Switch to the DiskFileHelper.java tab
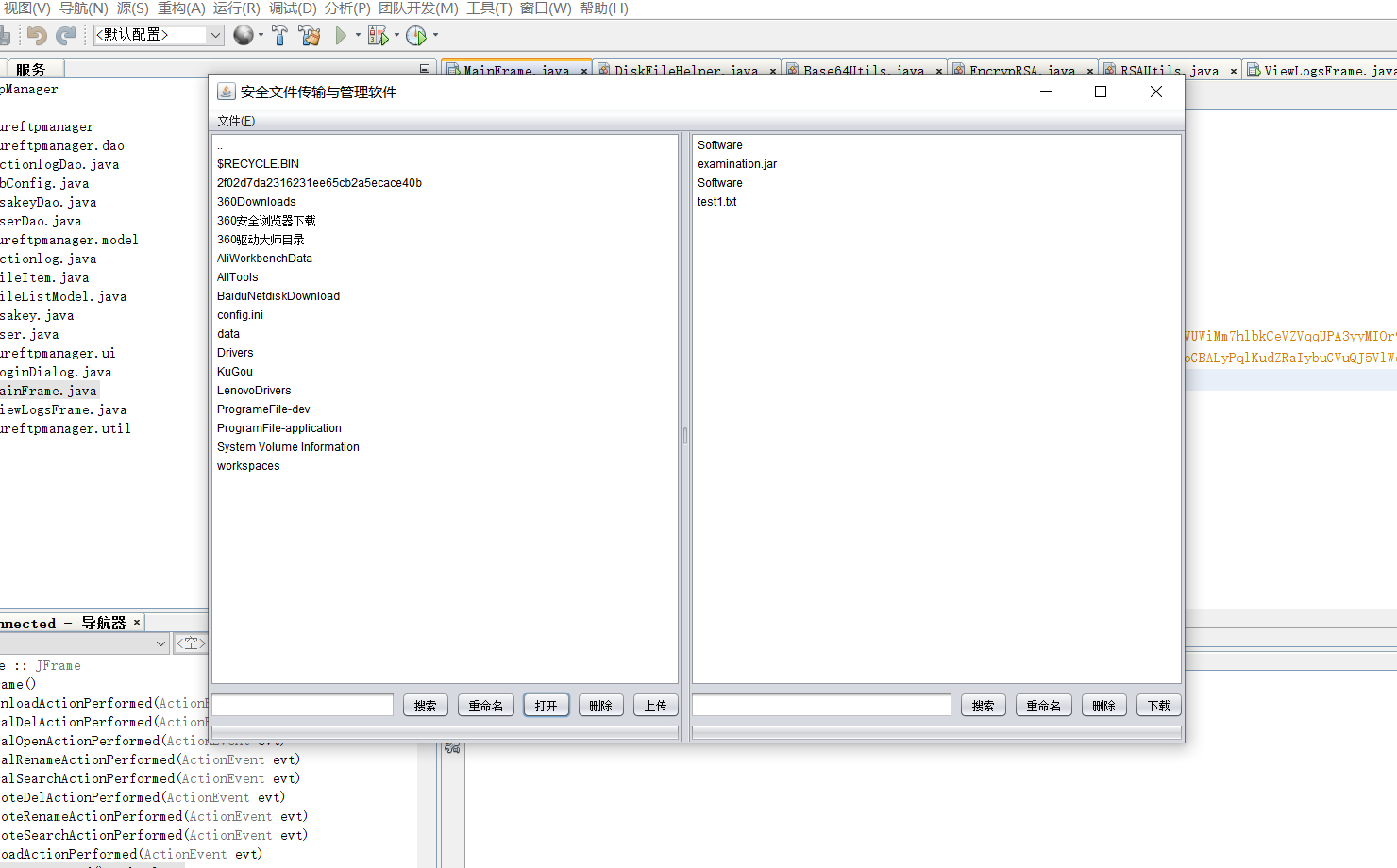Viewport: 1397px width, 868px height. click(686, 71)
